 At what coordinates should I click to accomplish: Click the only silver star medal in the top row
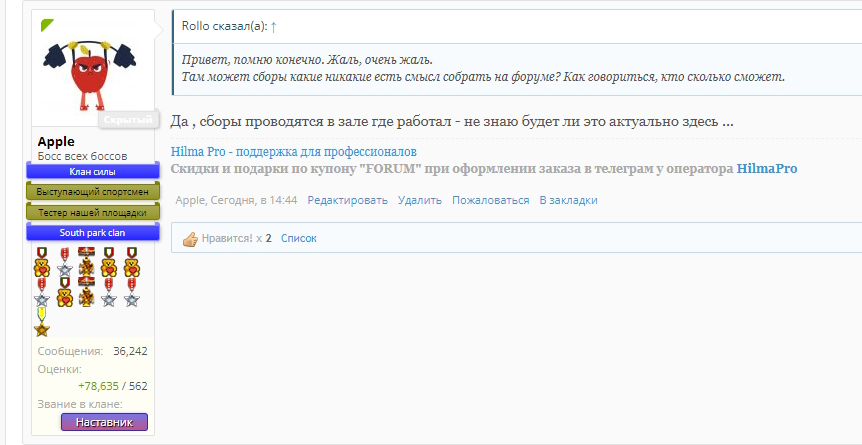pos(65,262)
